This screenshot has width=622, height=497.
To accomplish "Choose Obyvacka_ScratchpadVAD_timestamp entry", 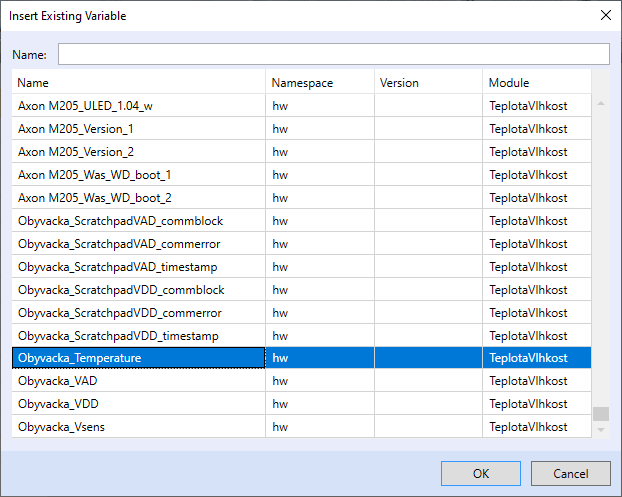I will 118,267.
